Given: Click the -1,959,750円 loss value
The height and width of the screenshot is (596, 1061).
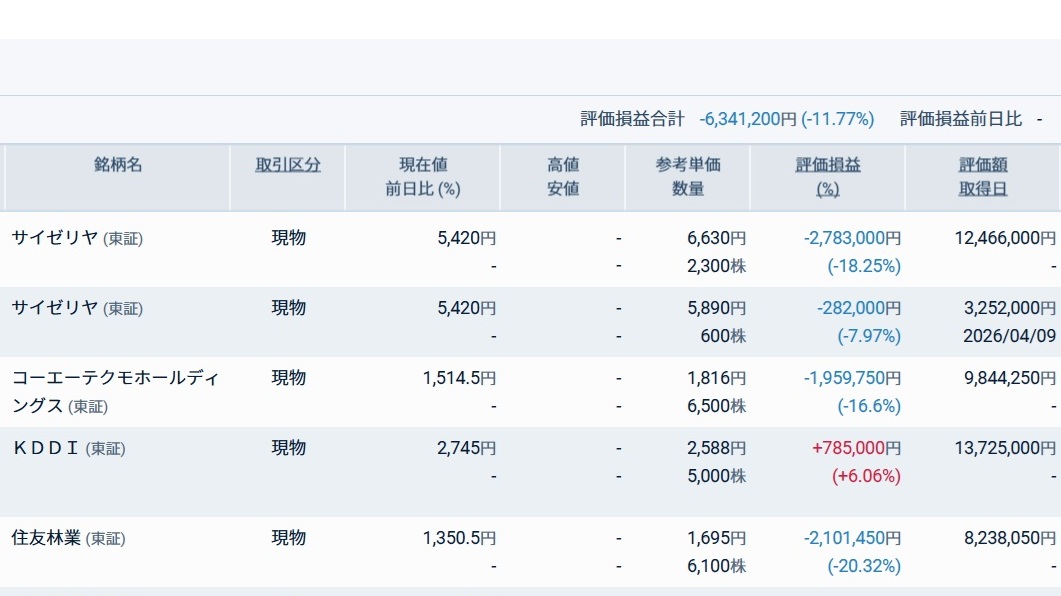Looking at the screenshot, I should coord(853,378).
